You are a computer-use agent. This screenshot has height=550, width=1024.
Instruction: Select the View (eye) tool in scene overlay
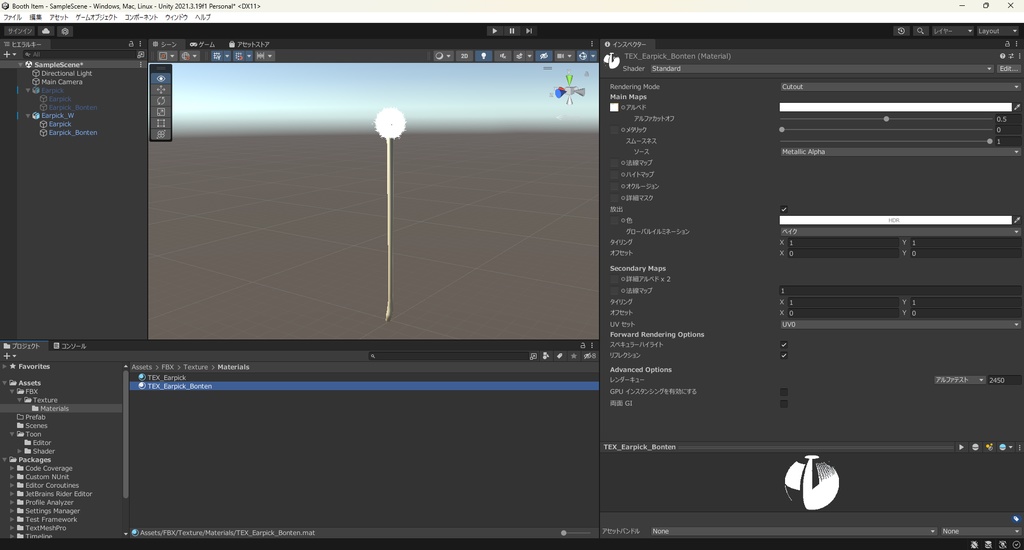(x=161, y=78)
